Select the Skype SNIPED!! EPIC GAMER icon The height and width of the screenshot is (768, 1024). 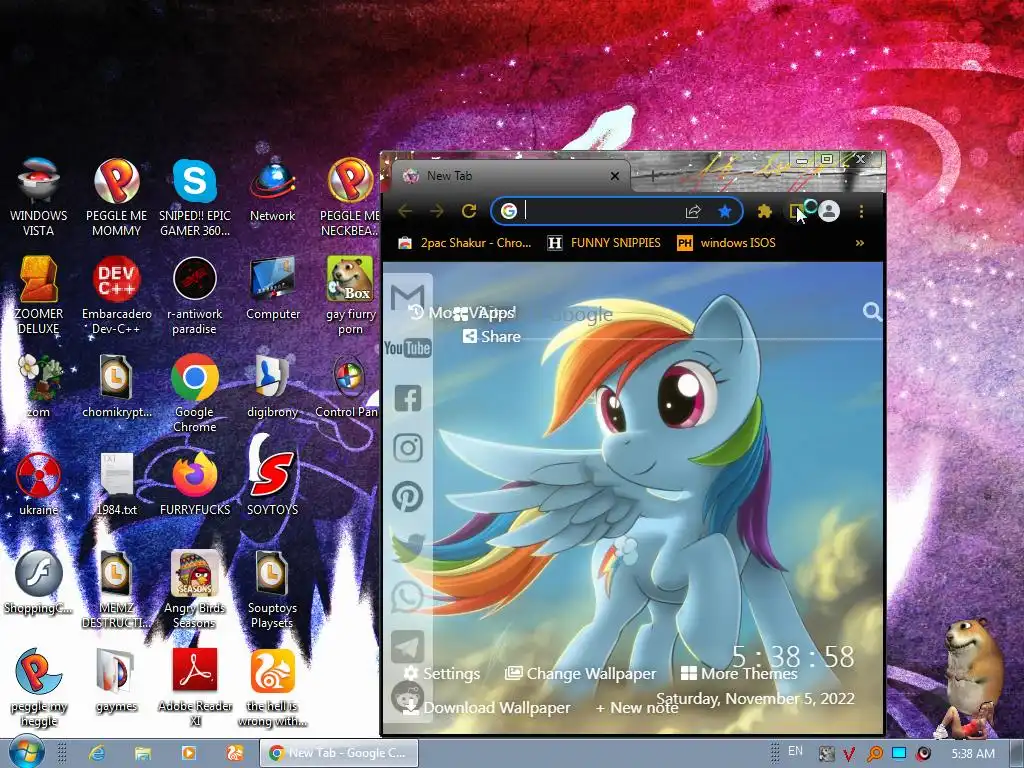[x=195, y=197]
